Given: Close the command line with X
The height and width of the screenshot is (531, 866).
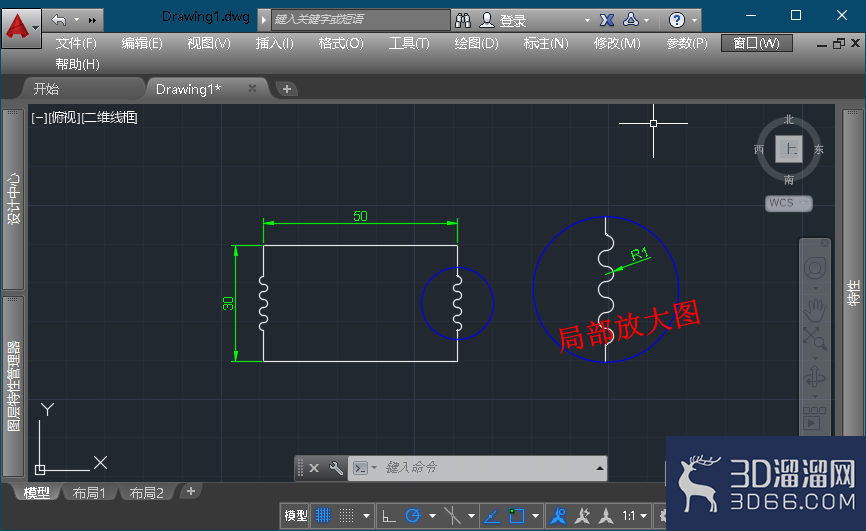Looking at the screenshot, I should (314, 468).
